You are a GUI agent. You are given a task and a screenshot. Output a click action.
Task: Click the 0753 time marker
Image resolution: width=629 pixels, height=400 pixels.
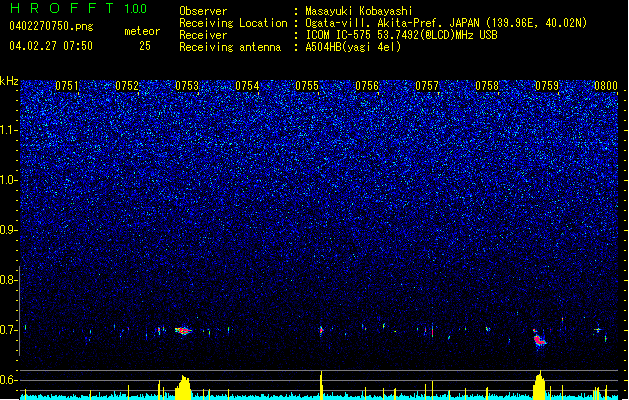tap(187, 86)
